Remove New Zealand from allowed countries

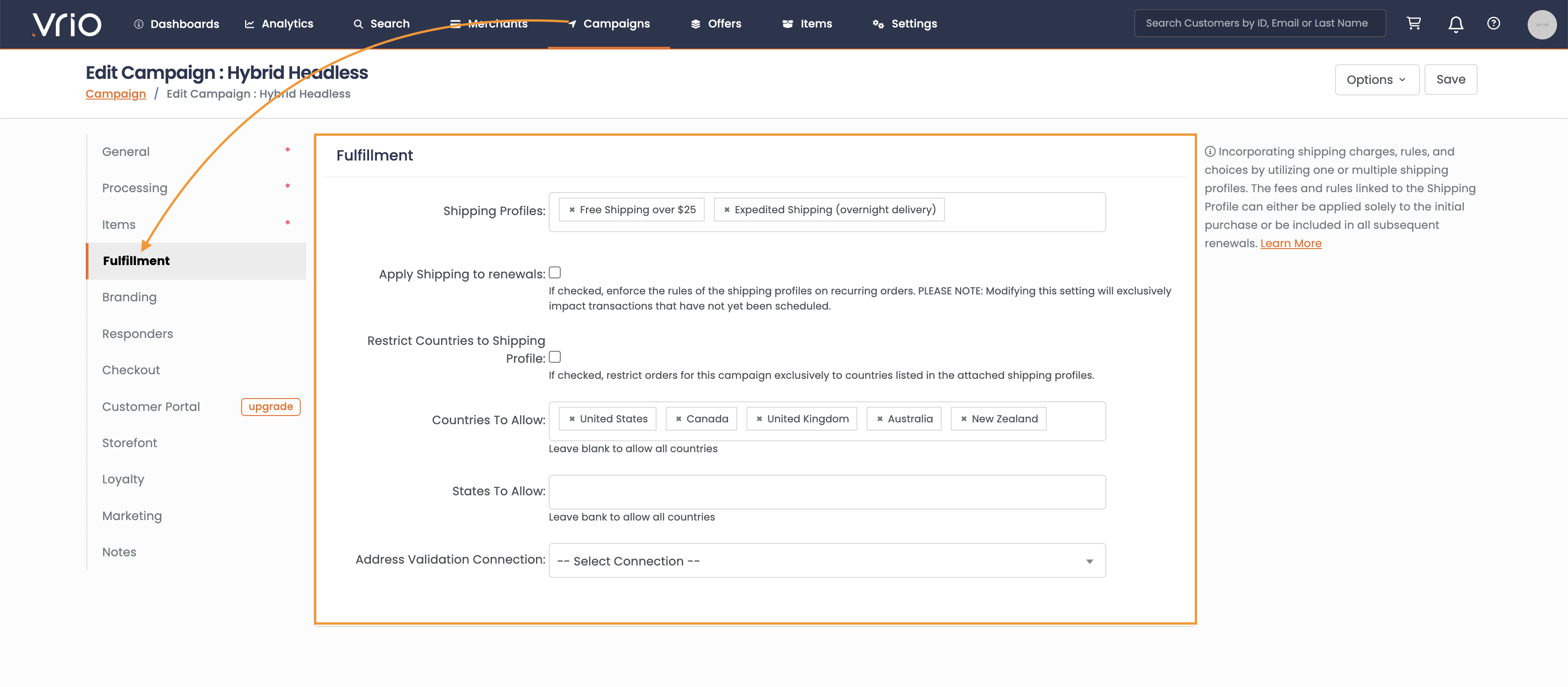click(964, 419)
